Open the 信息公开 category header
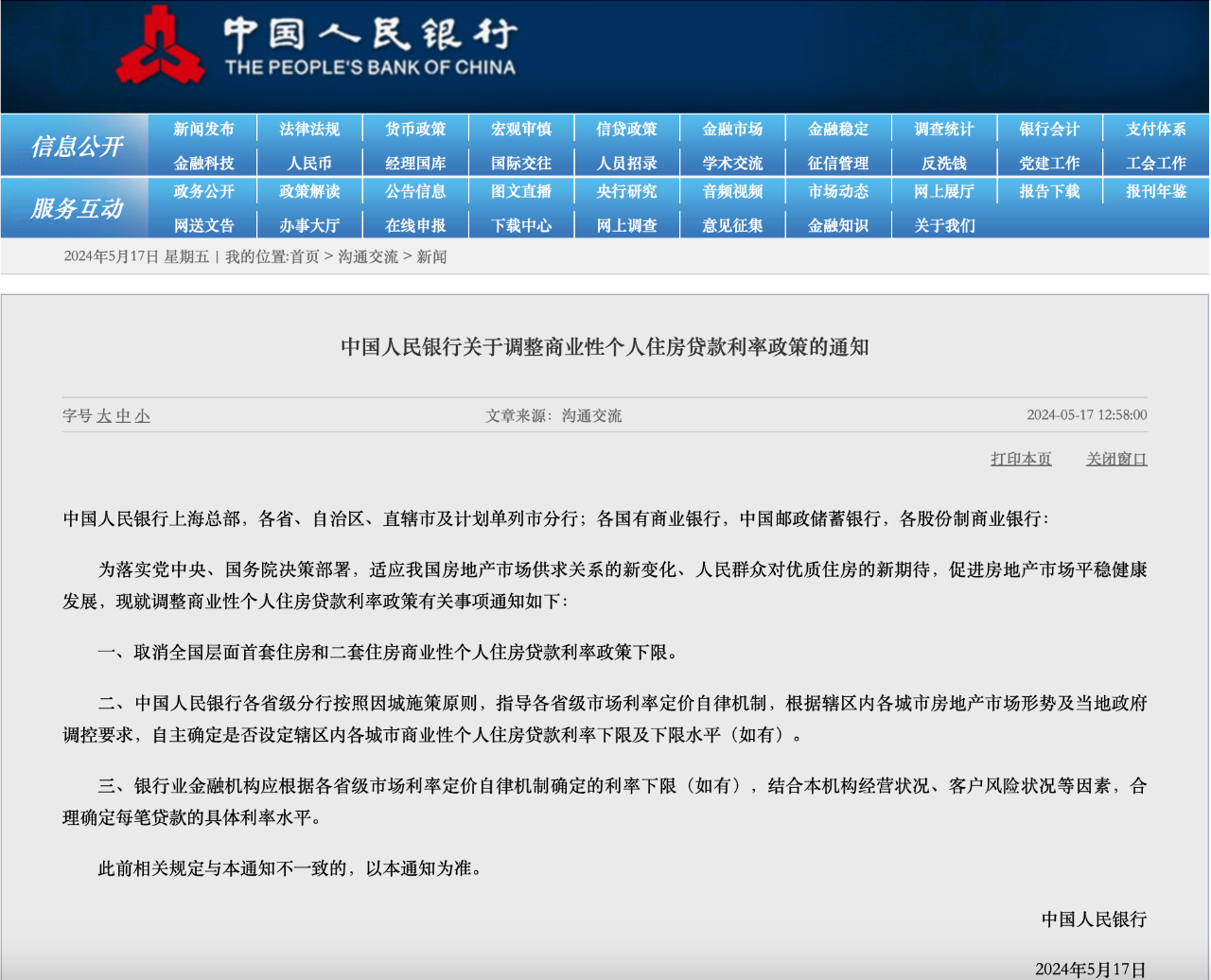 click(x=76, y=146)
